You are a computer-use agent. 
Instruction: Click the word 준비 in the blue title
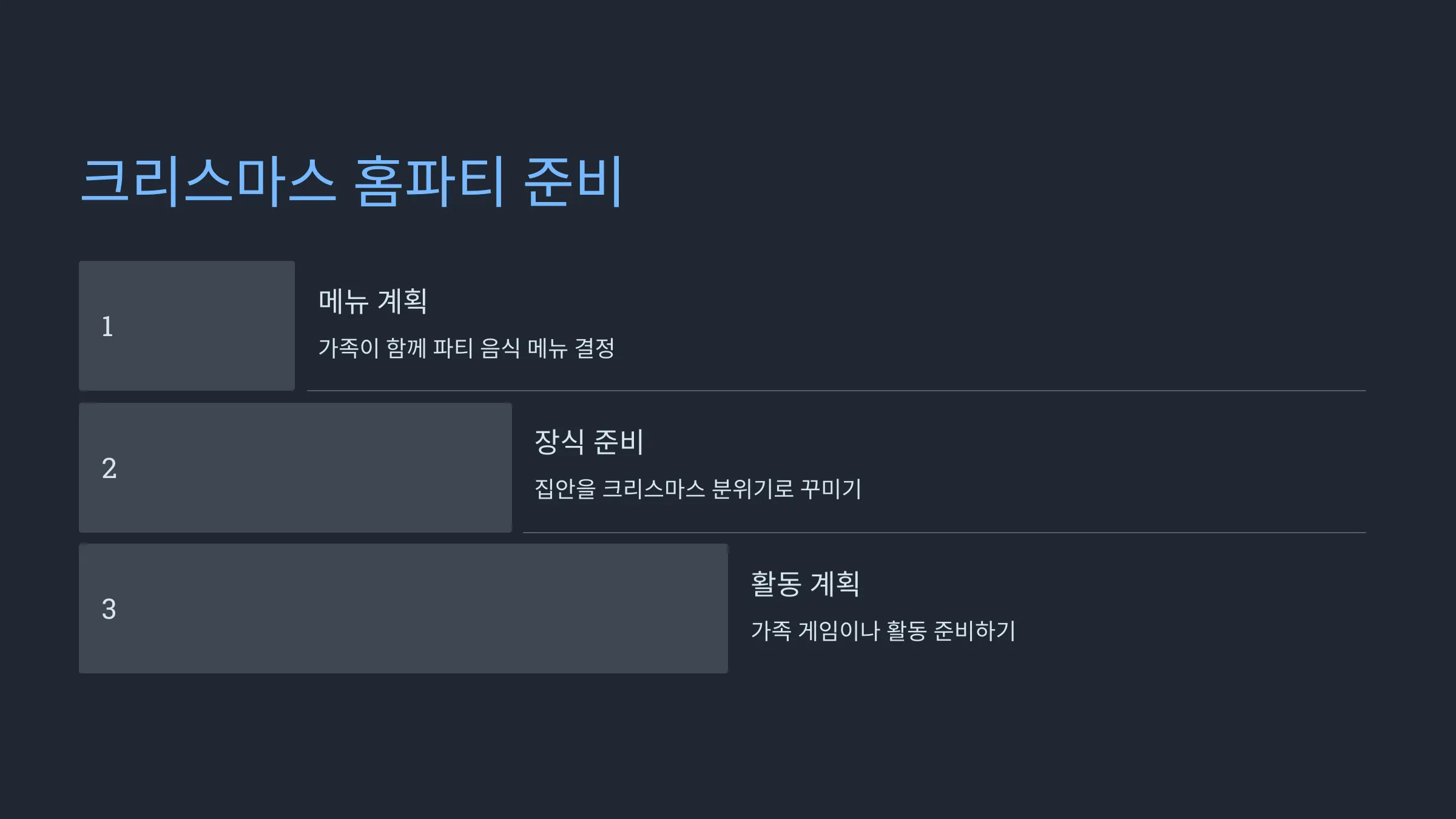coord(573,181)
